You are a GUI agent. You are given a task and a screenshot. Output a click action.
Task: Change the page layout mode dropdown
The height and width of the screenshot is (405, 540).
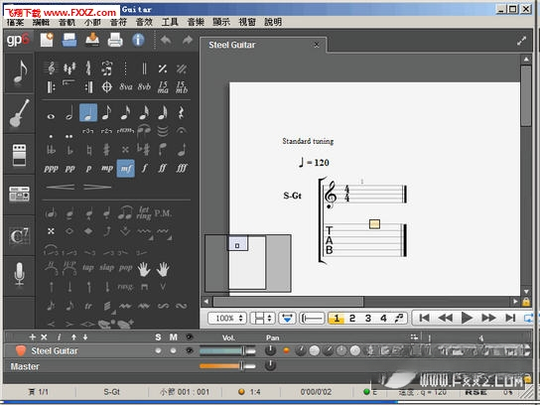click(262, 318)
